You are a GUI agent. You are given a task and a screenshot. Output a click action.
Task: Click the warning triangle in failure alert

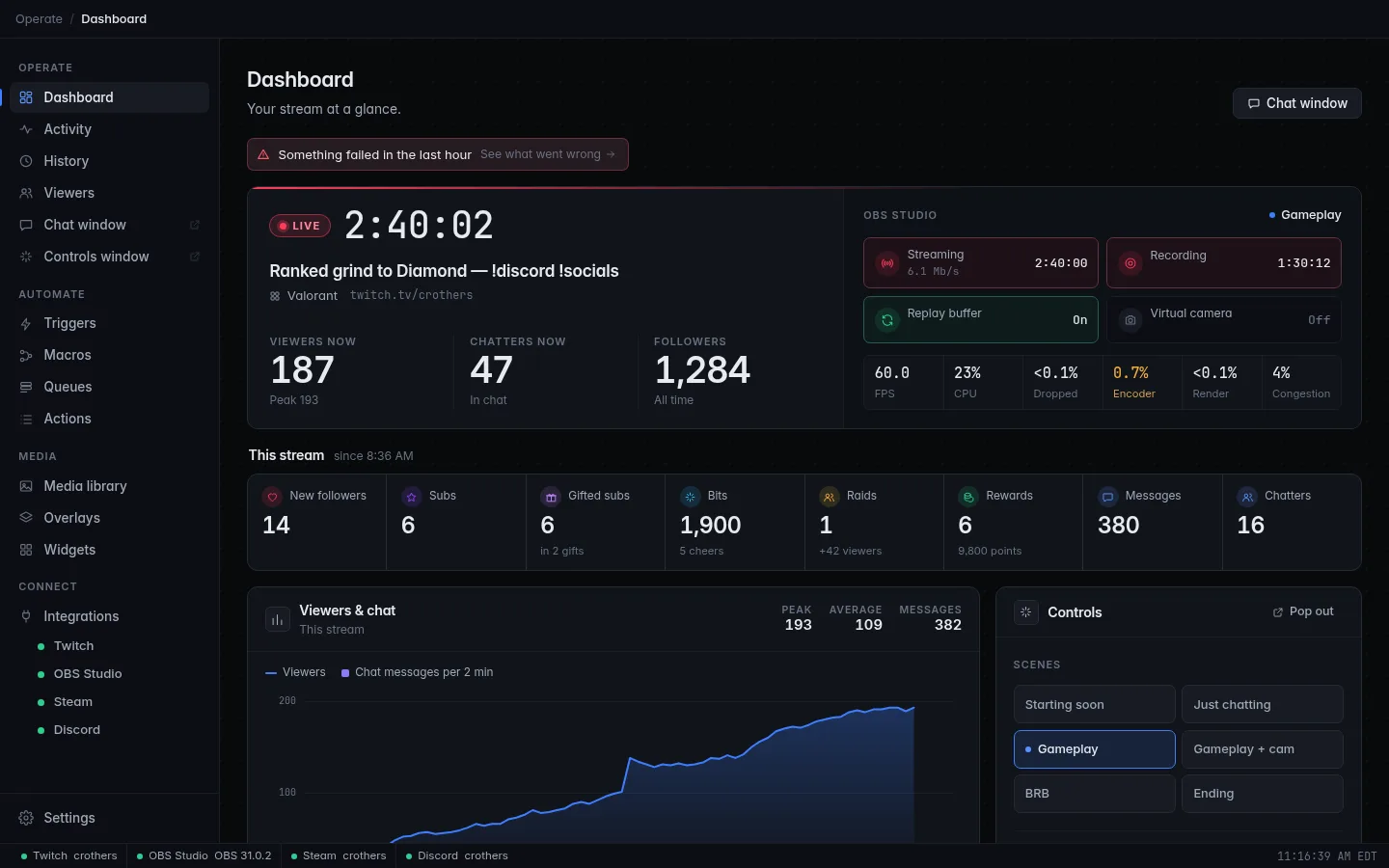pos(263,154)
